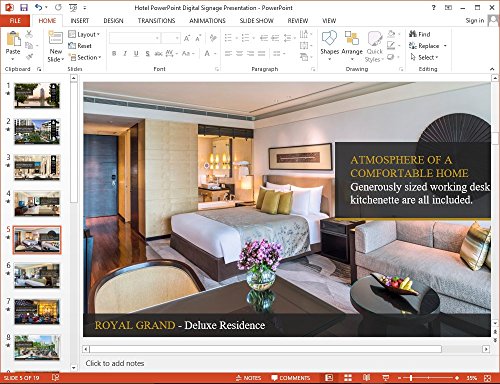Start Slide Show from status bar

386,378
